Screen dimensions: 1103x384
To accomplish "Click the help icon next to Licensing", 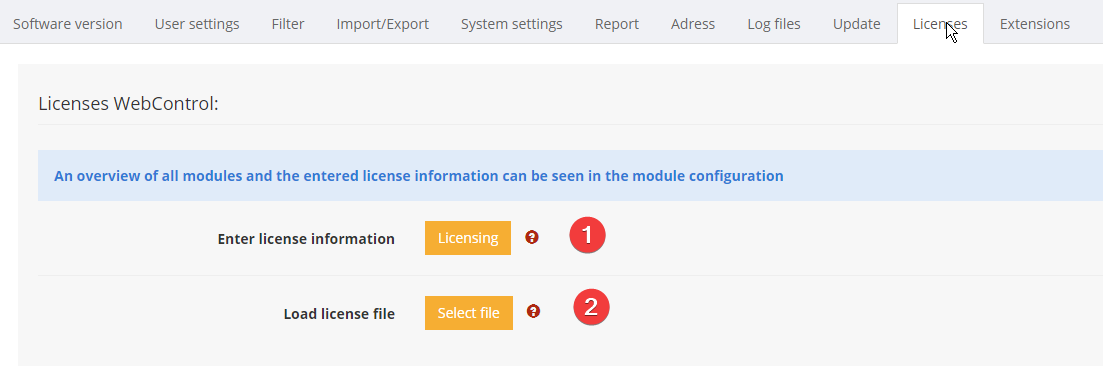I will 532,238.
